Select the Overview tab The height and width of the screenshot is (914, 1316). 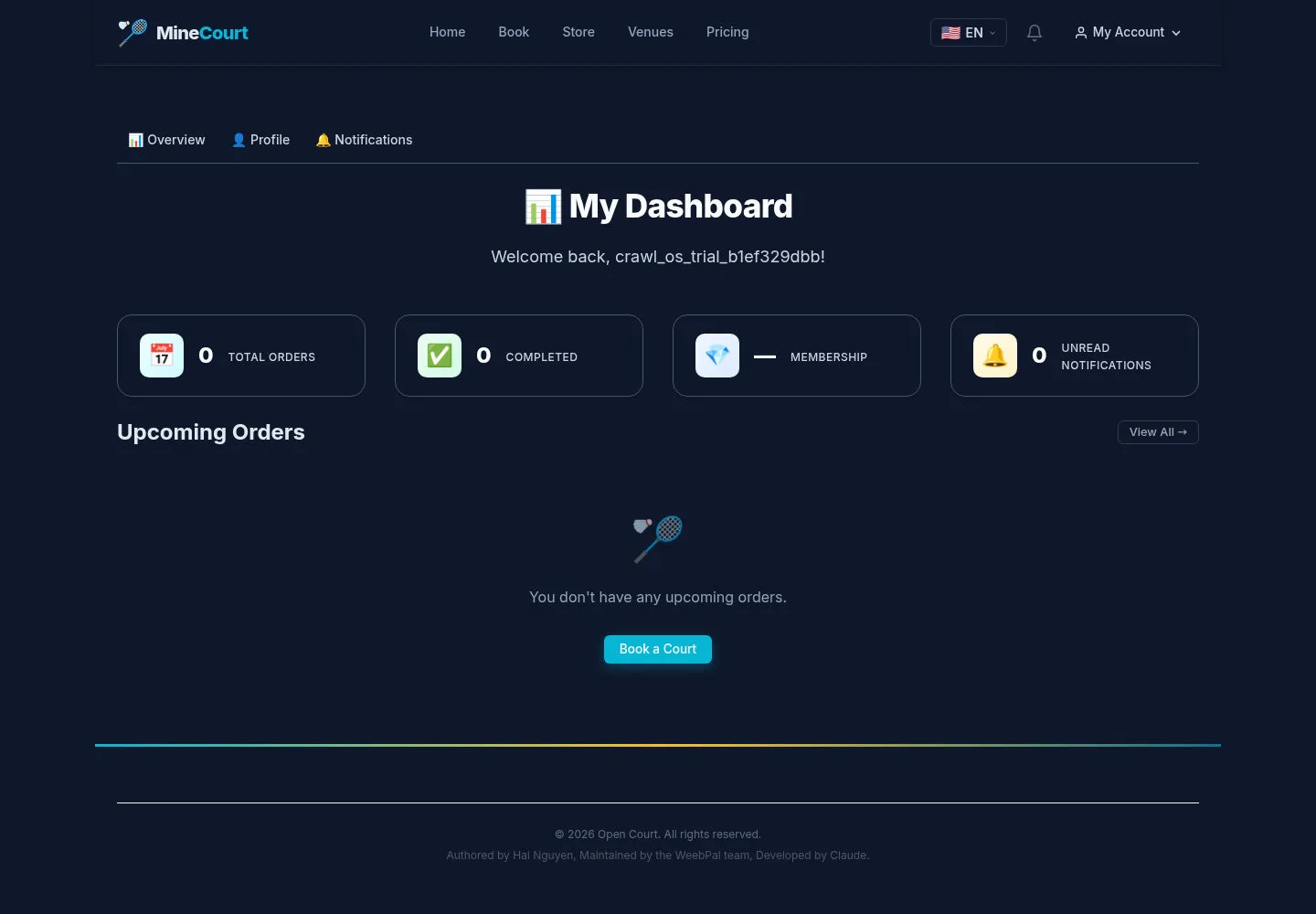(166, 140)
